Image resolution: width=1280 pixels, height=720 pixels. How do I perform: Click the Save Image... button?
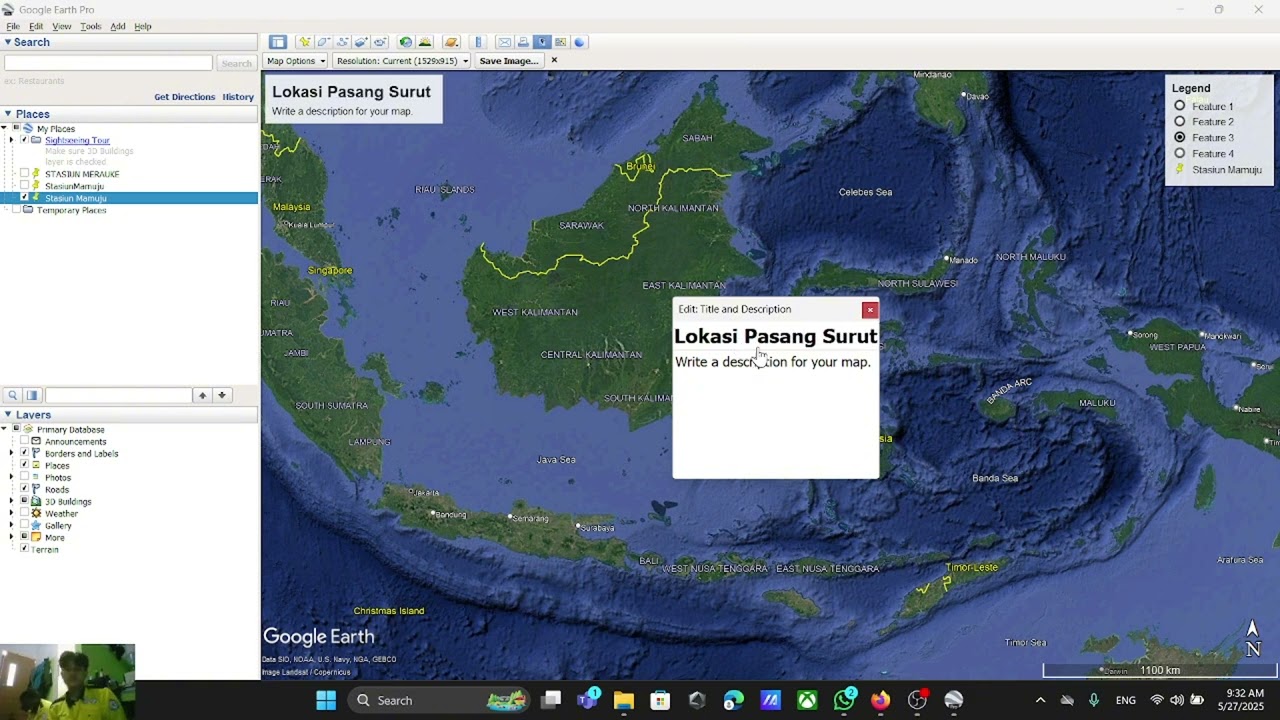point(509,61)
